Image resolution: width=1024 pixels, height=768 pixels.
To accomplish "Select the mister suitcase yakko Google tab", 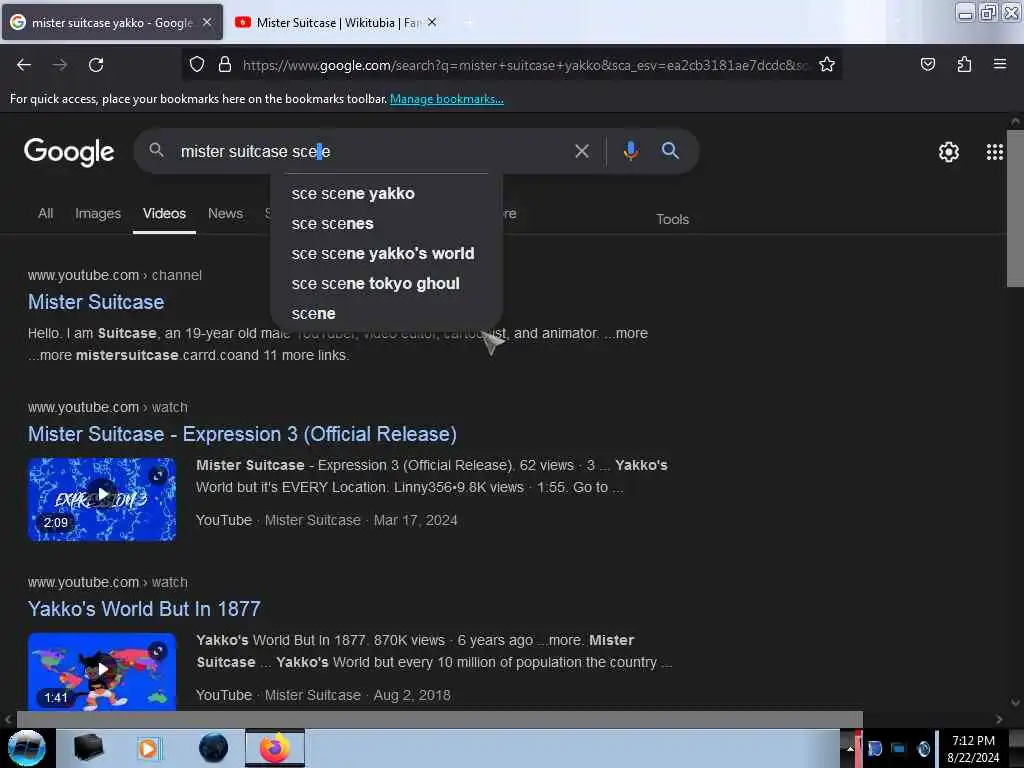I will pos(112,23).
